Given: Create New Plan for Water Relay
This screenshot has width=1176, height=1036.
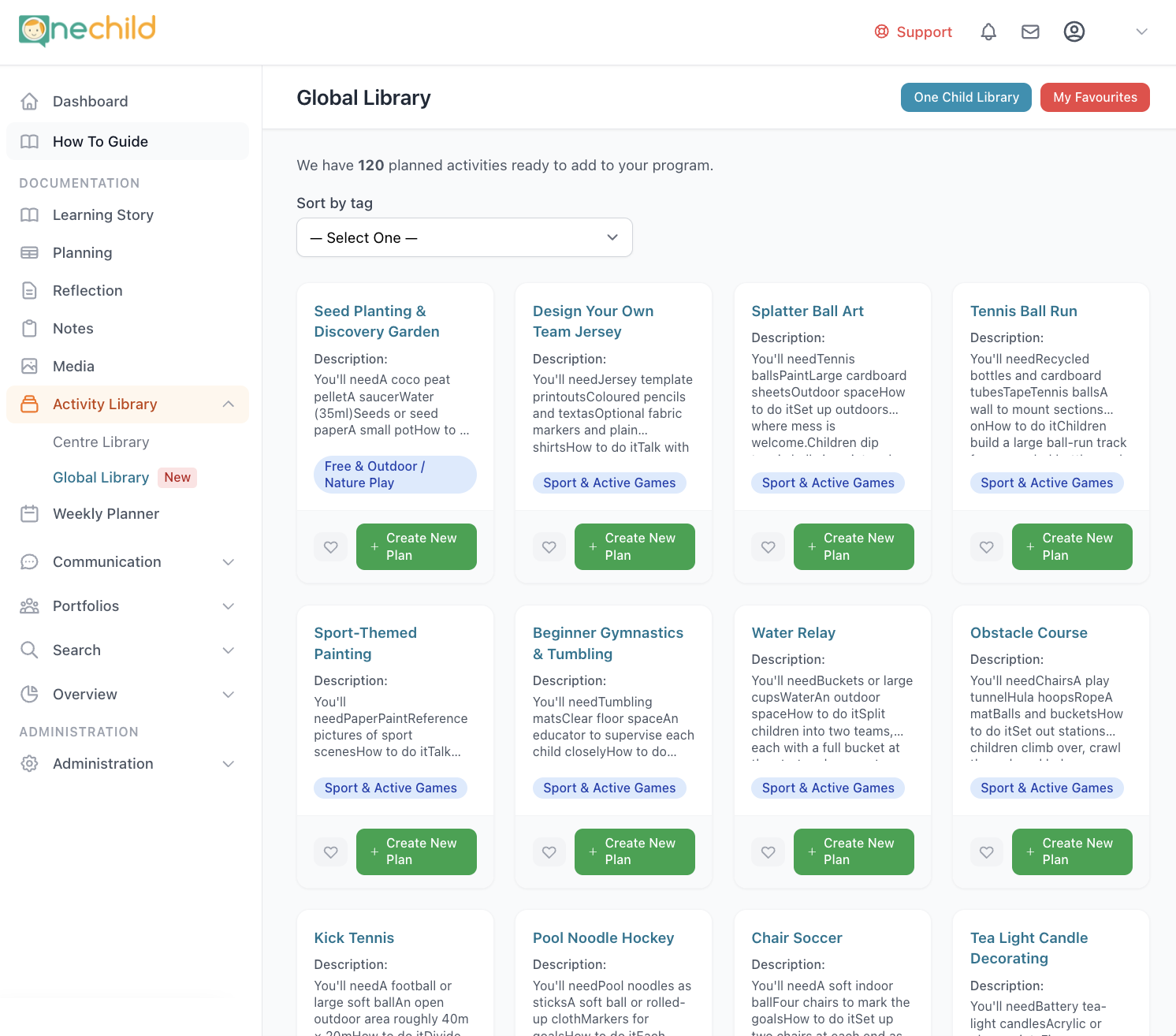Looking at the screenshot, I should (x=854, y=852).
